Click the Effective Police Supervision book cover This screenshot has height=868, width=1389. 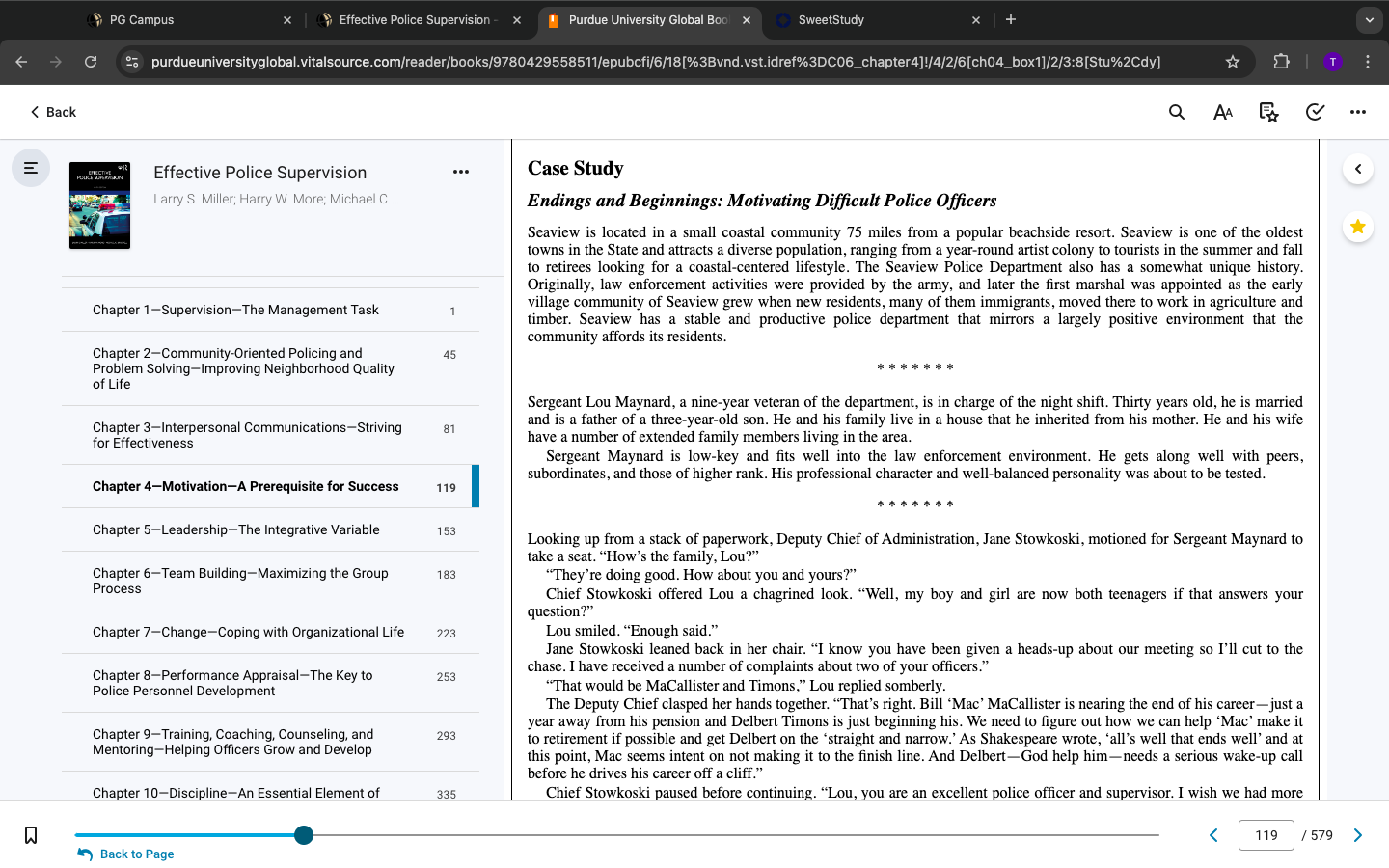tap(99, 205)
